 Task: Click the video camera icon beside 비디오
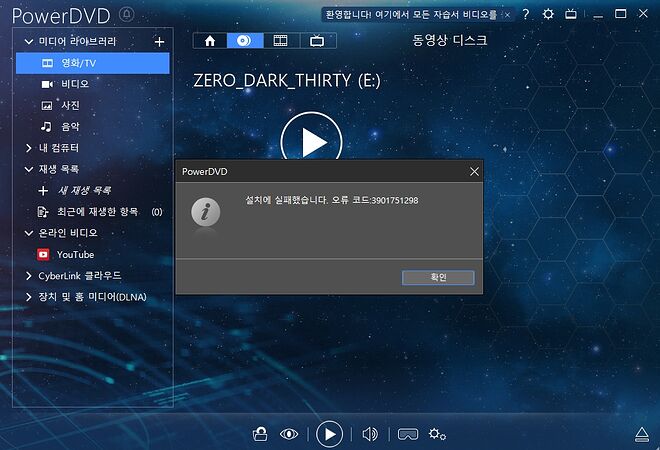(47, 84)
